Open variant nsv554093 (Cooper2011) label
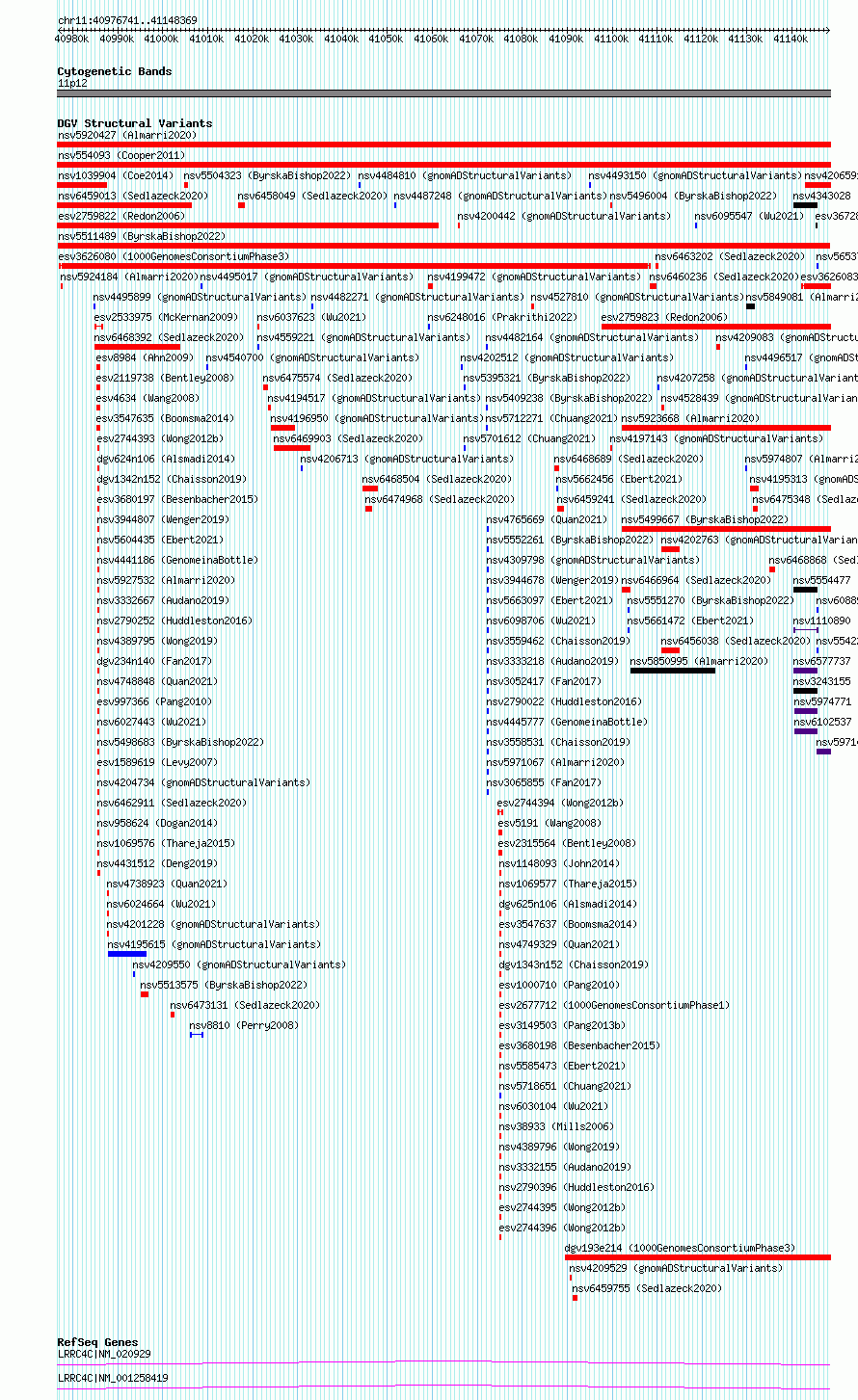The width and height of the screenshot is (858, 1400). click(x=121, y=155)
